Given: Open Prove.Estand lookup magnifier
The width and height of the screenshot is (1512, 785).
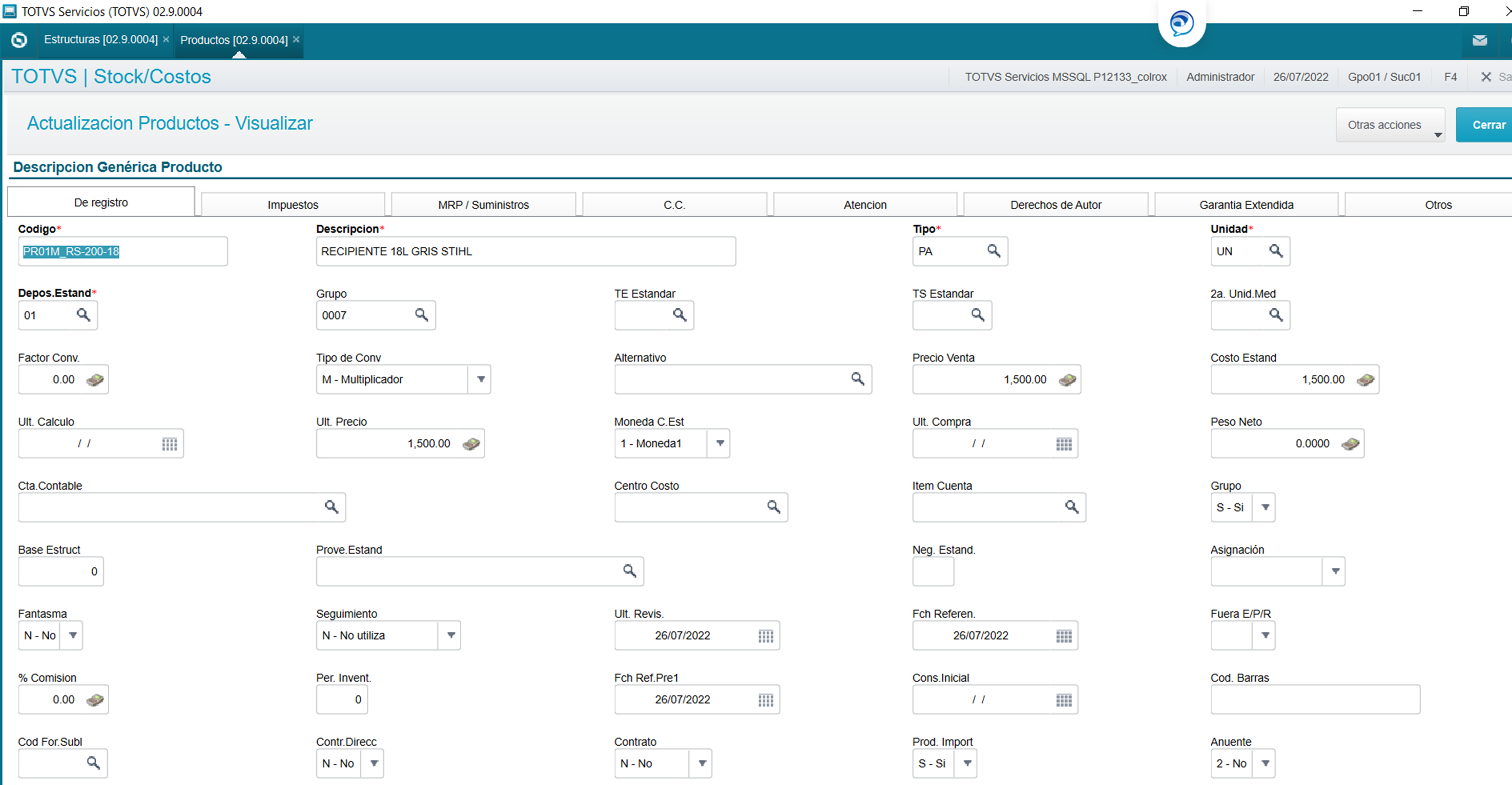Looking at the screenshot, I should 630,571.
